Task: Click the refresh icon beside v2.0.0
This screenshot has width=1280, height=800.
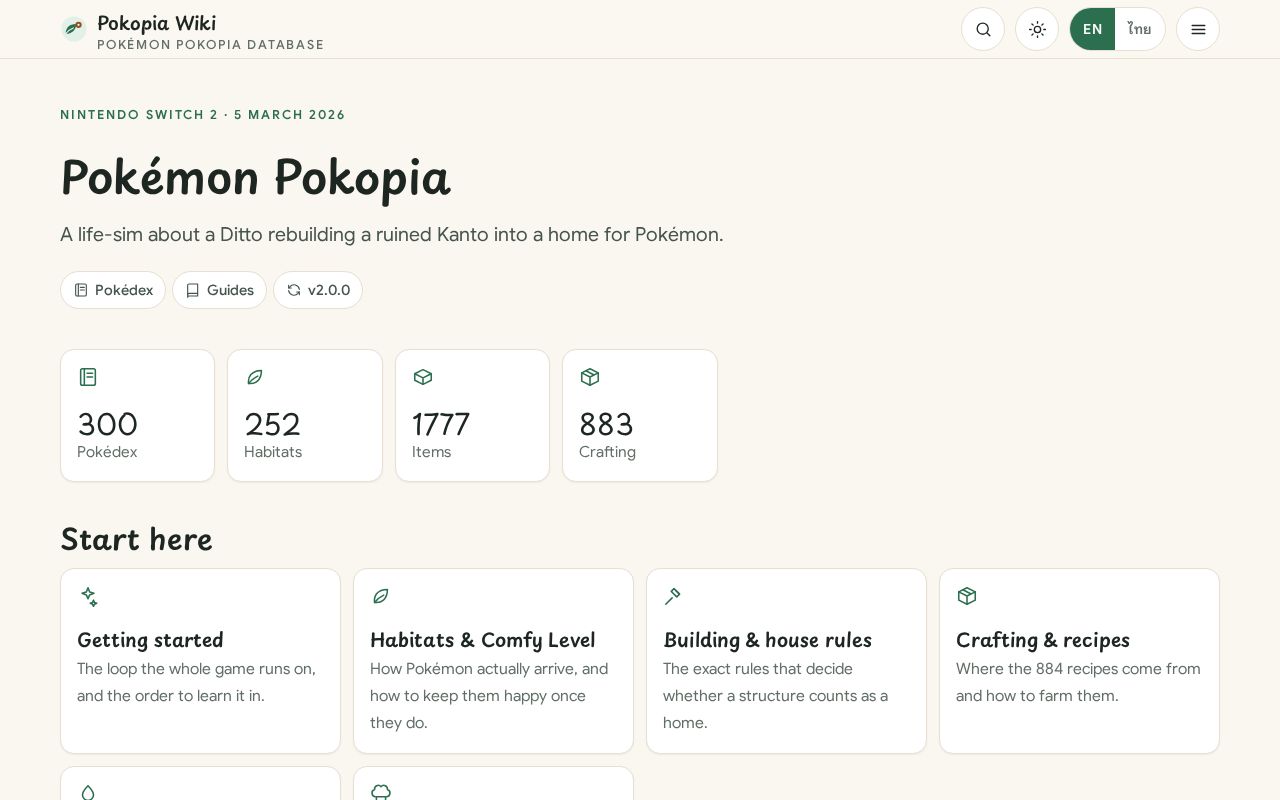Action: (294, 290)
